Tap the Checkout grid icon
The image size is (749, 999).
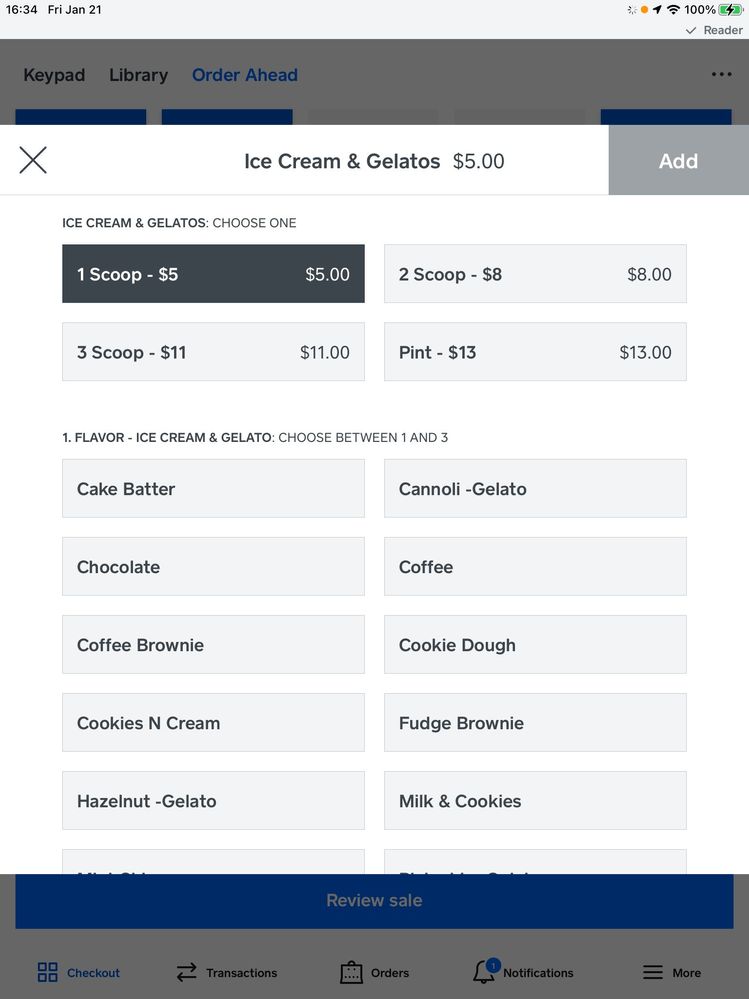48,972
